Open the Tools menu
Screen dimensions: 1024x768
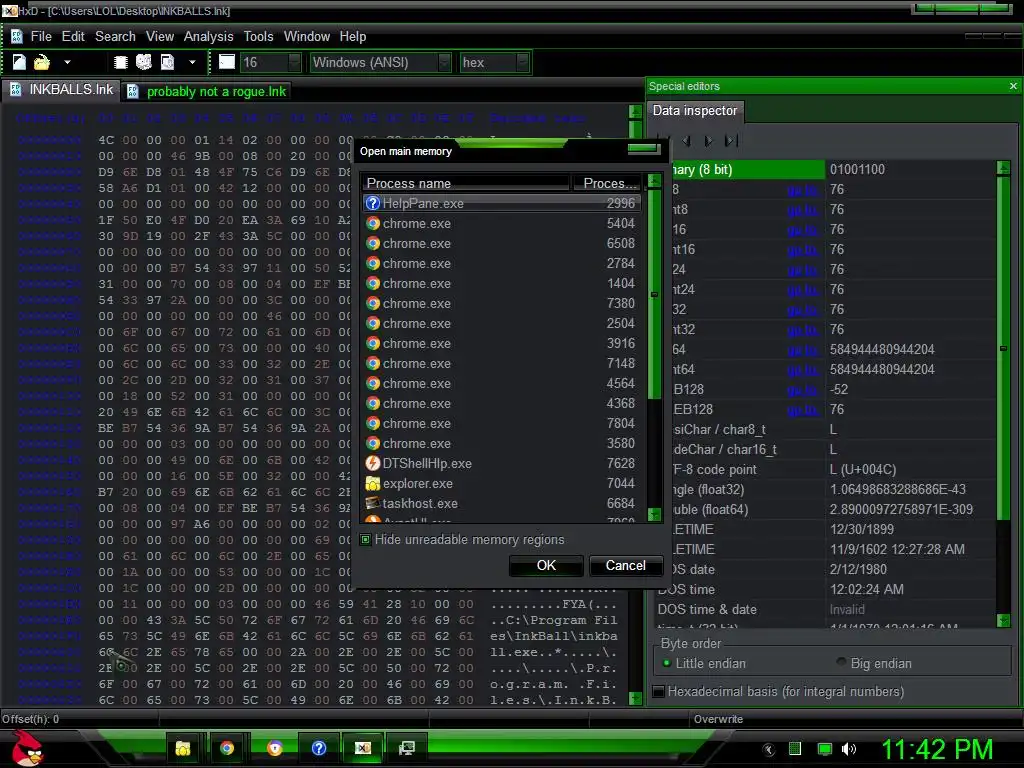click(x=258, y=37)
